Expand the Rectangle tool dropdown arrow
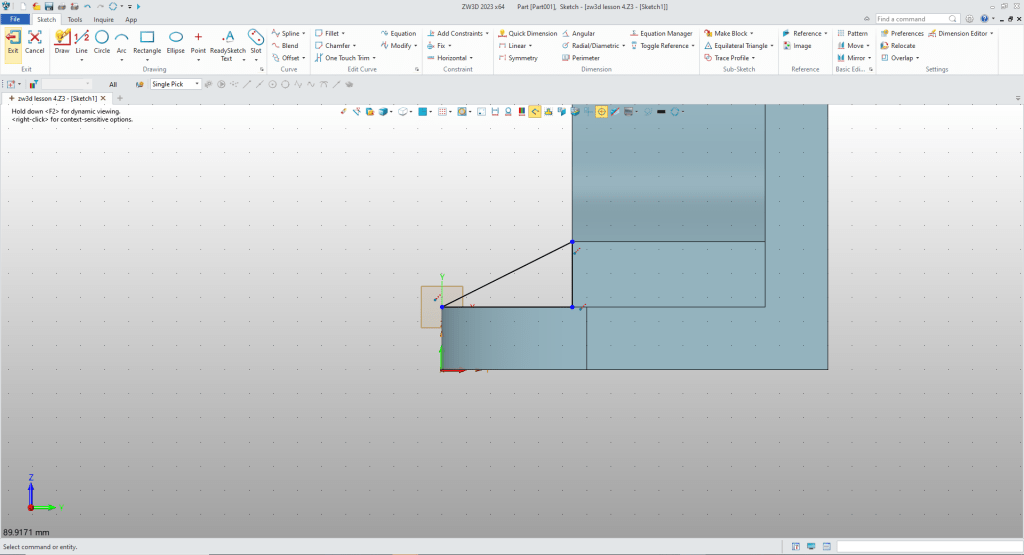Viewport: 1024px width, 555px height. 147,59
